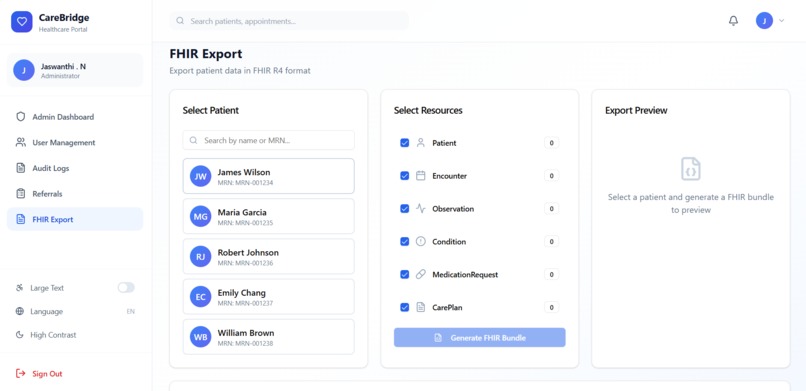Image resolution: width=806 pixels, height=391 pixels.
Task: Expand the profile menu chevron
Action: (782, 21)
